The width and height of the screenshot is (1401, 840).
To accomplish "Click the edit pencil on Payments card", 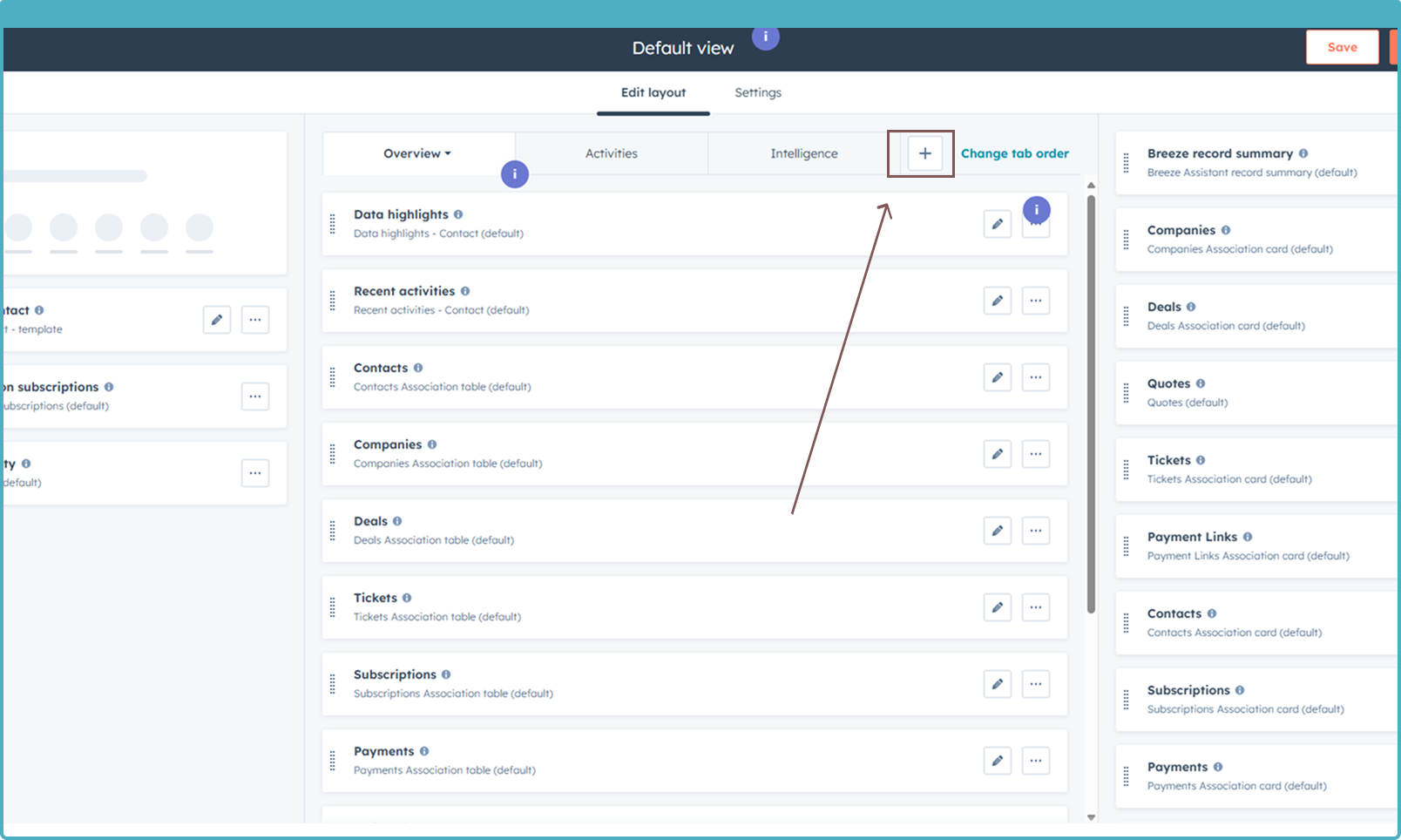I will tap(997, 761).
